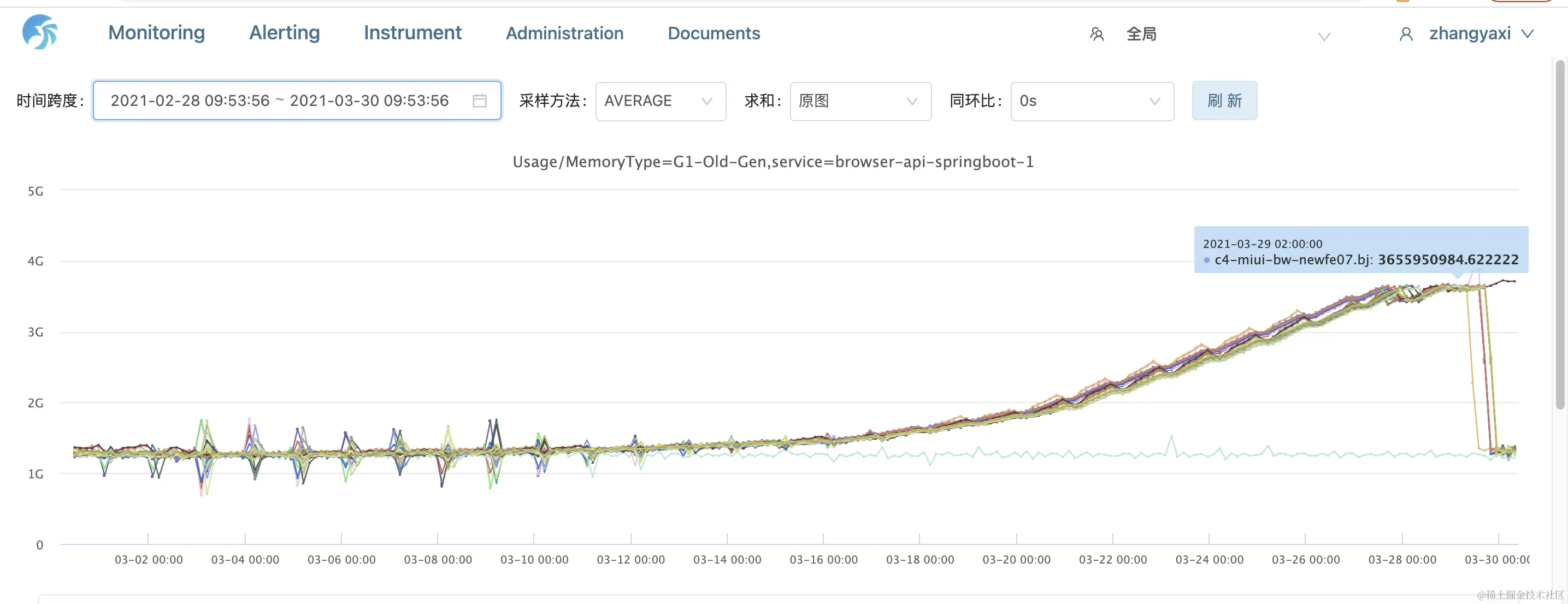Expand the zhangyaxi account menu chevron
This screenshot has height=604, width=1568.
click(1527, 33)
